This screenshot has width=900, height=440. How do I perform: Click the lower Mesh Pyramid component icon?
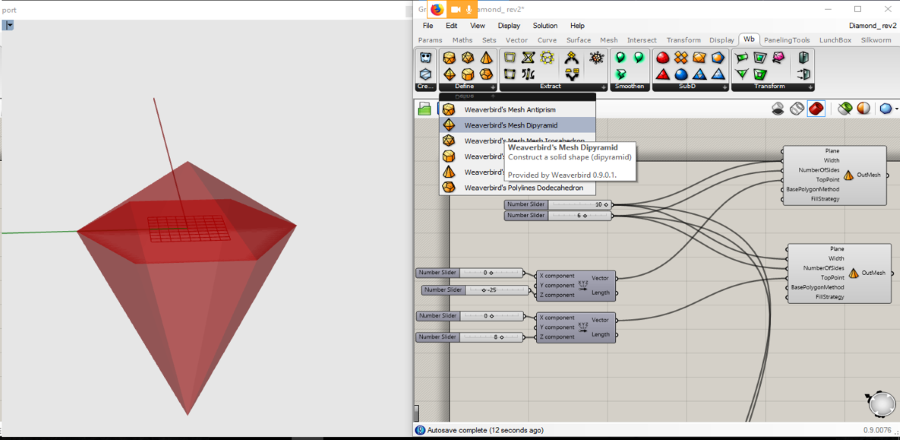[854, 273]
